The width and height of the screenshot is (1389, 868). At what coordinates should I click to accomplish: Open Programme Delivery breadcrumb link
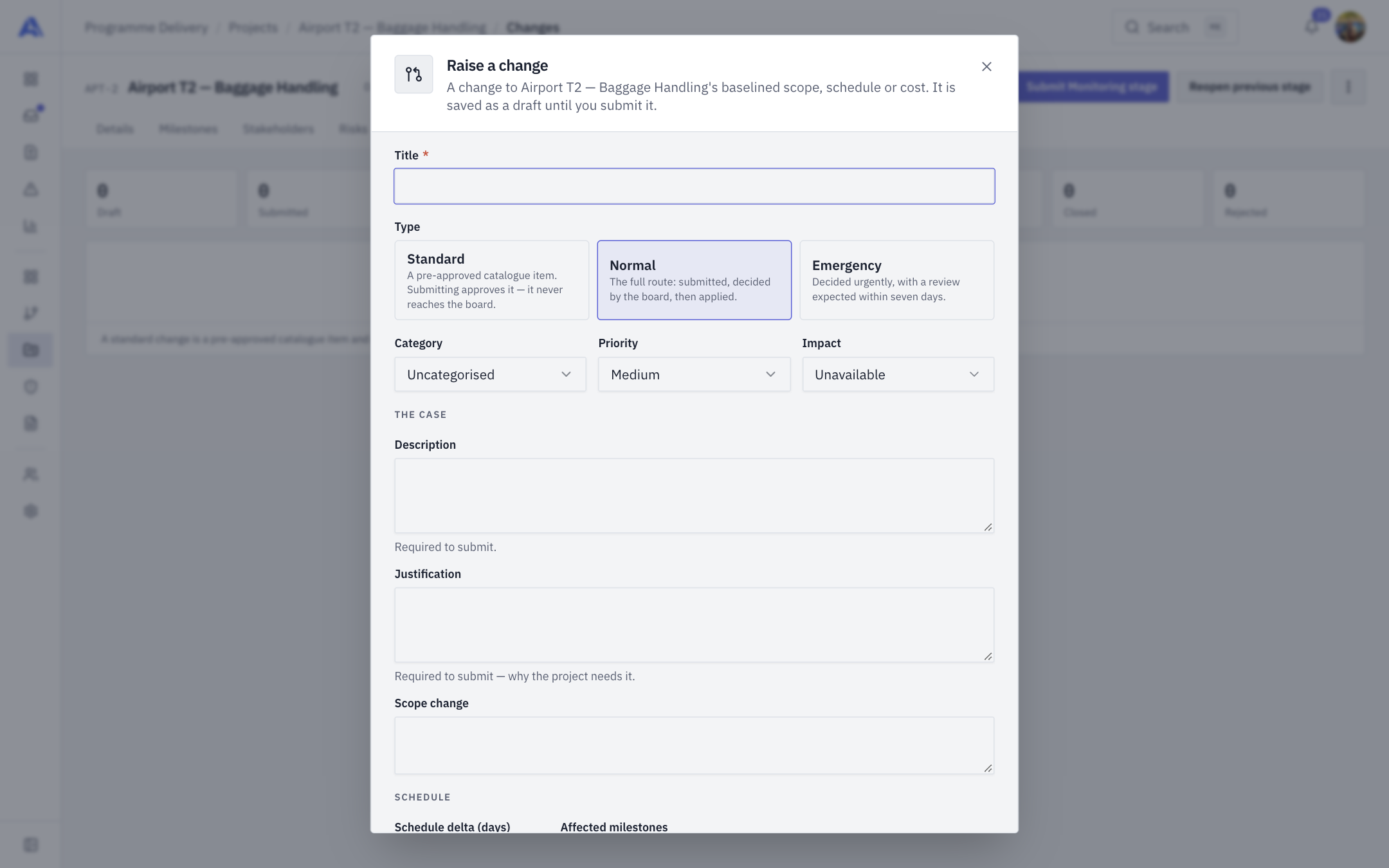coord(147,28)
